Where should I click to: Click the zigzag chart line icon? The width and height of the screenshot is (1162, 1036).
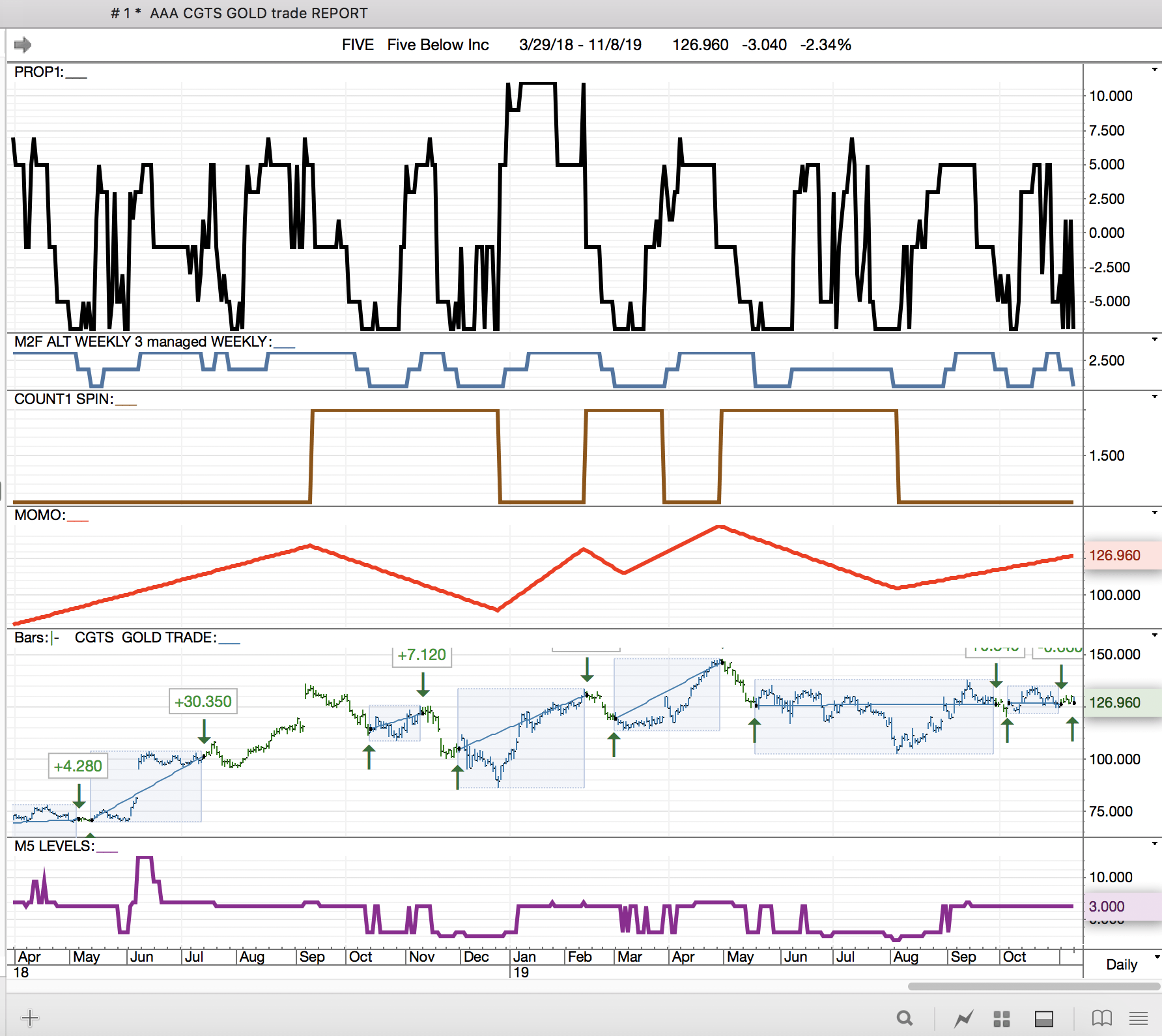click(x=963, y=1018)
